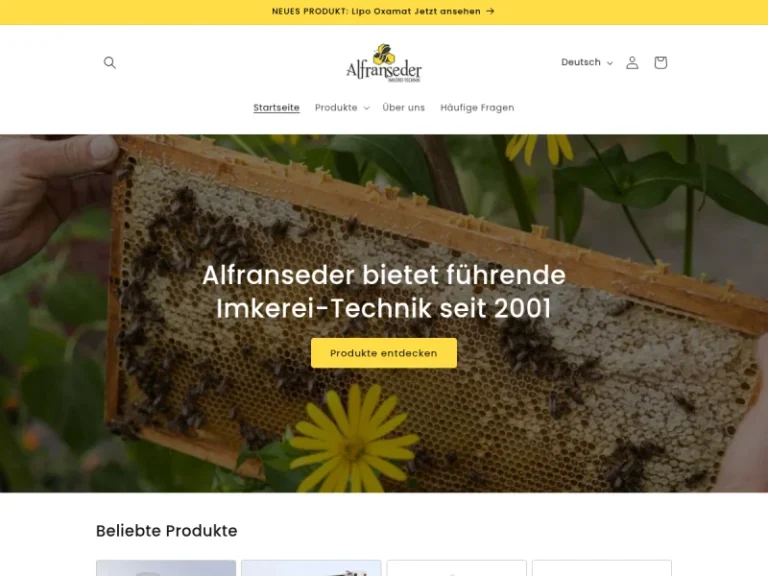Screen dimensions: 768x576
Task: Expand the Deutsch language selector
Action: [587, 62]
